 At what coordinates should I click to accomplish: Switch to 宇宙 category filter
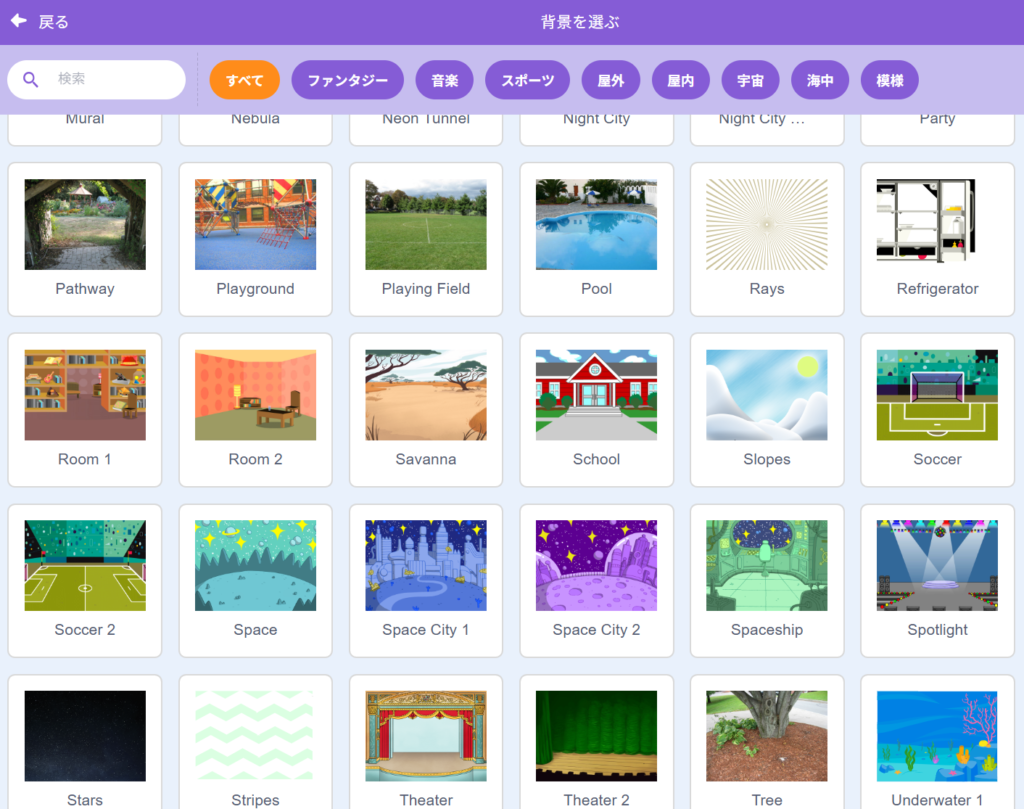tap(750, 81)
